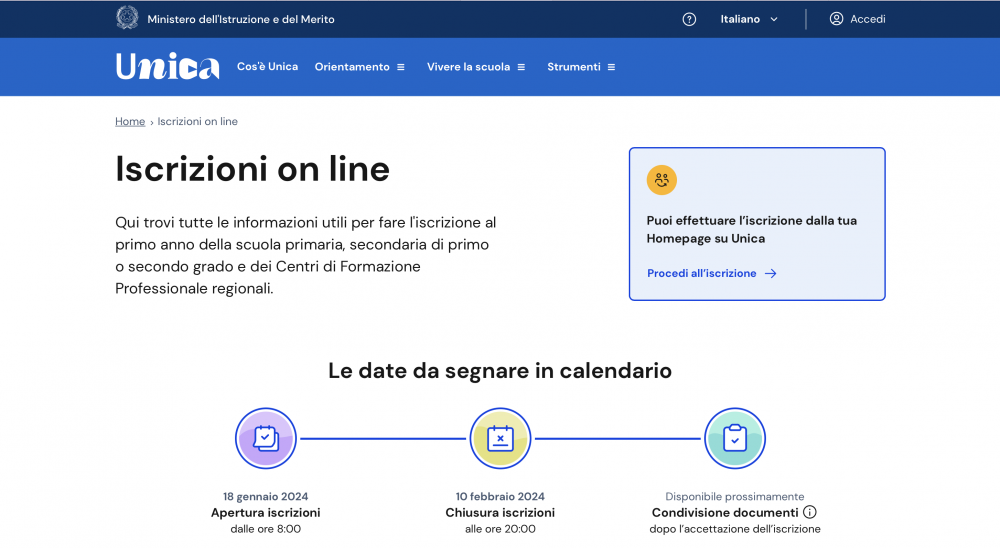Screen dimensions: 1000x548
Task: Click Le date da segnare in calendario heading
Action: 500,371
